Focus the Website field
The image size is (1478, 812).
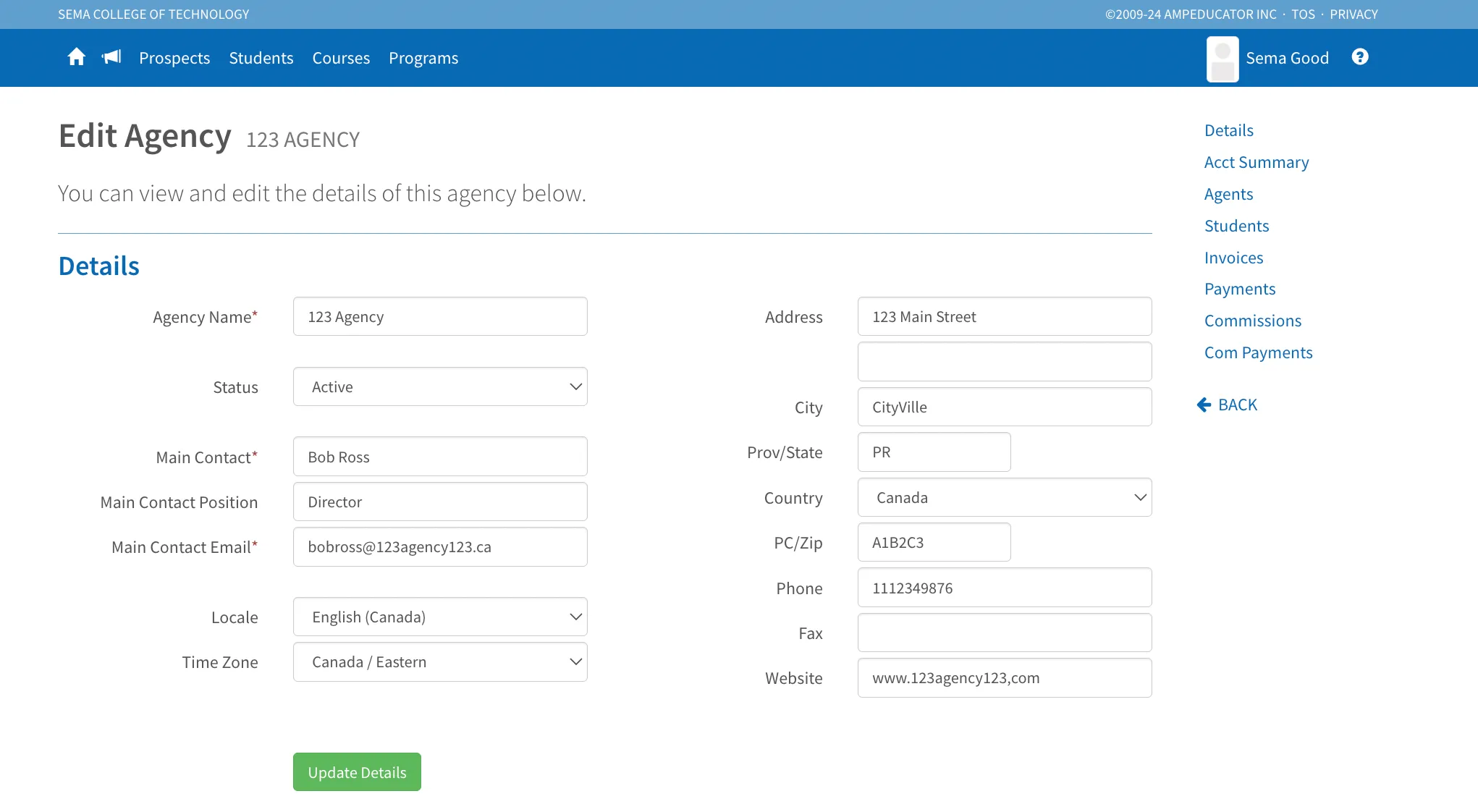(1005, 677)
